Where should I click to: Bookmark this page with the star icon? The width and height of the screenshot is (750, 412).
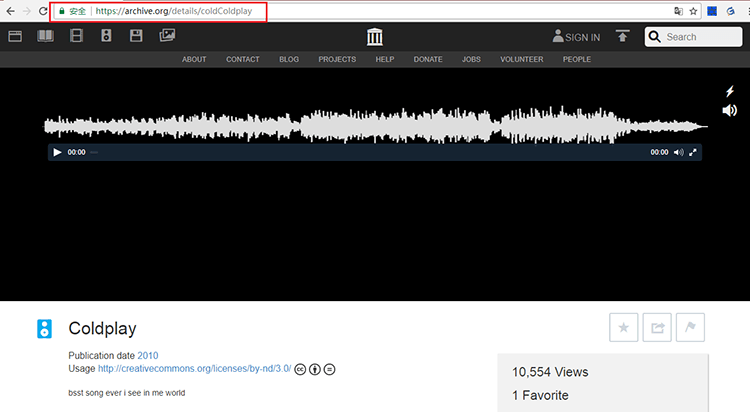693,11
